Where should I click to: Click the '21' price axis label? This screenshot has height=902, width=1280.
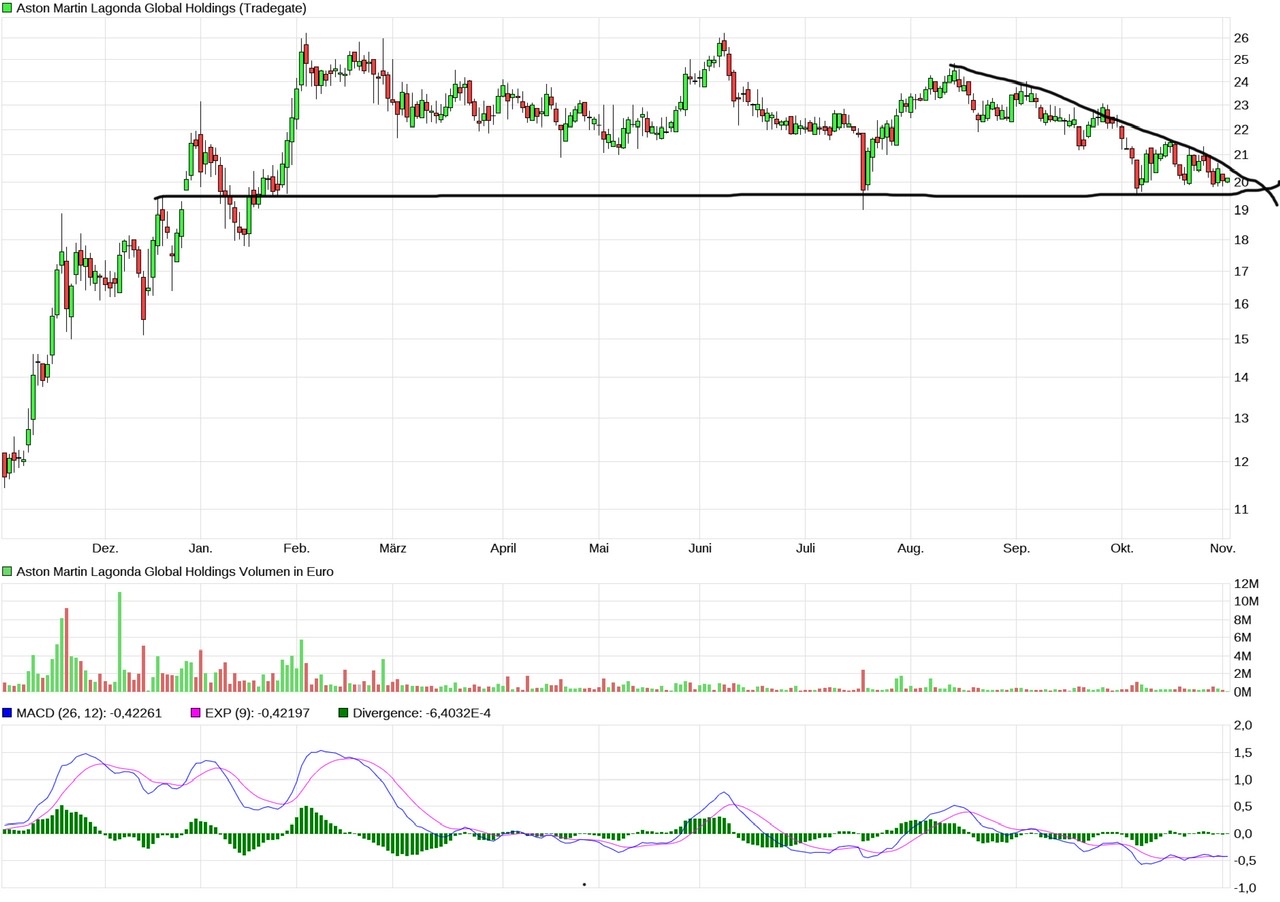pyautogui.click(x=1241, y=155)
